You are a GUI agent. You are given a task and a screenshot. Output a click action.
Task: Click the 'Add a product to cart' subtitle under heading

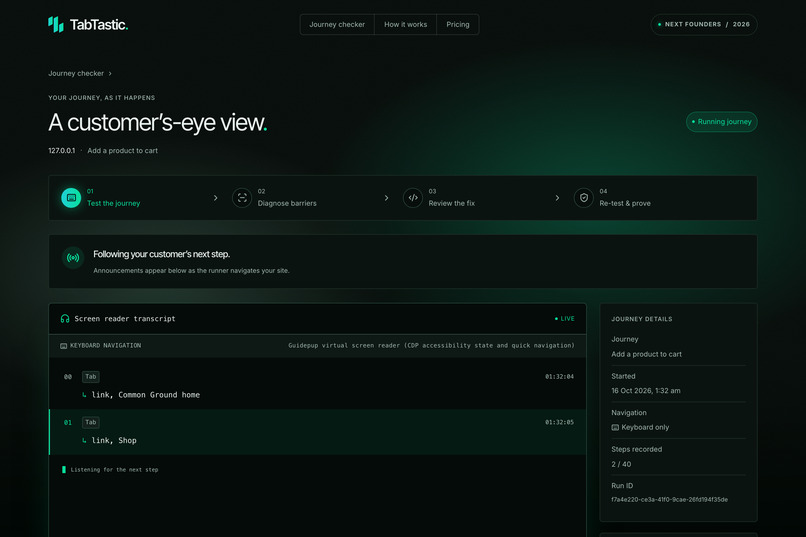[x=122, y=151]
